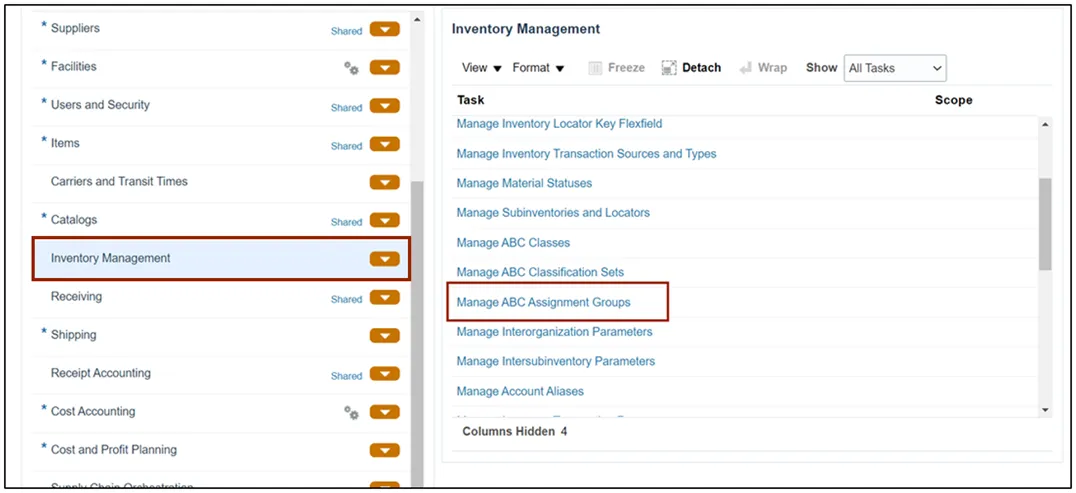
Task: Click the orange action button for Catalogs
Action: point(384,221)
